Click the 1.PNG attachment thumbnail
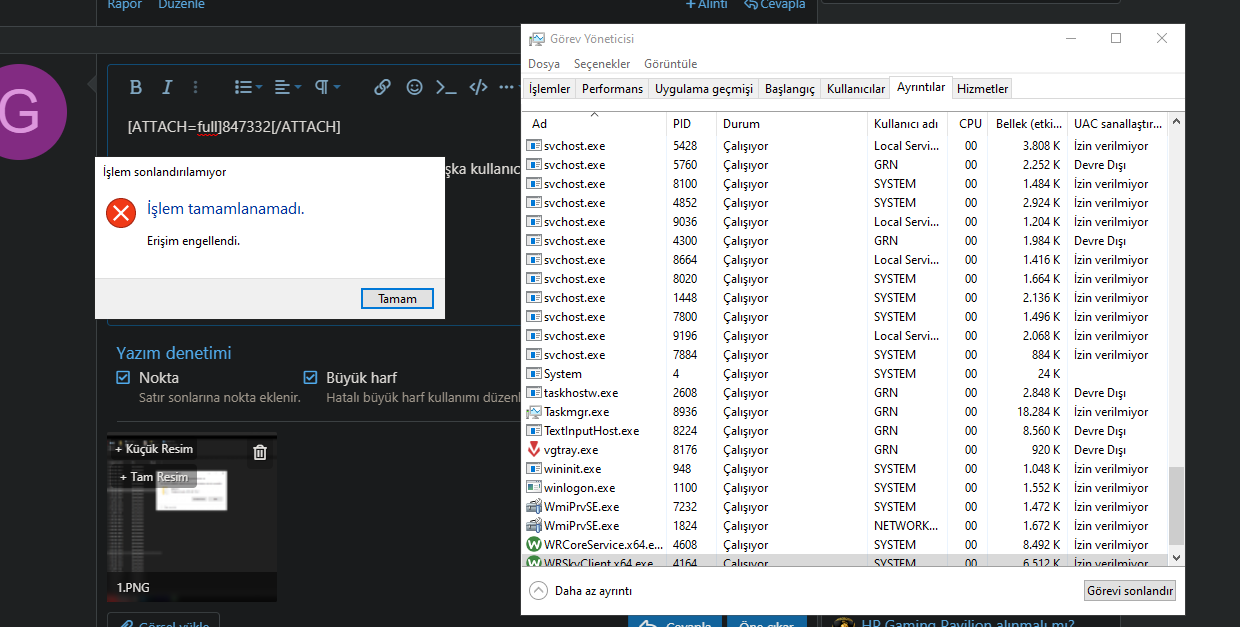Screen dimensions: 1240x627 point(192,518)
